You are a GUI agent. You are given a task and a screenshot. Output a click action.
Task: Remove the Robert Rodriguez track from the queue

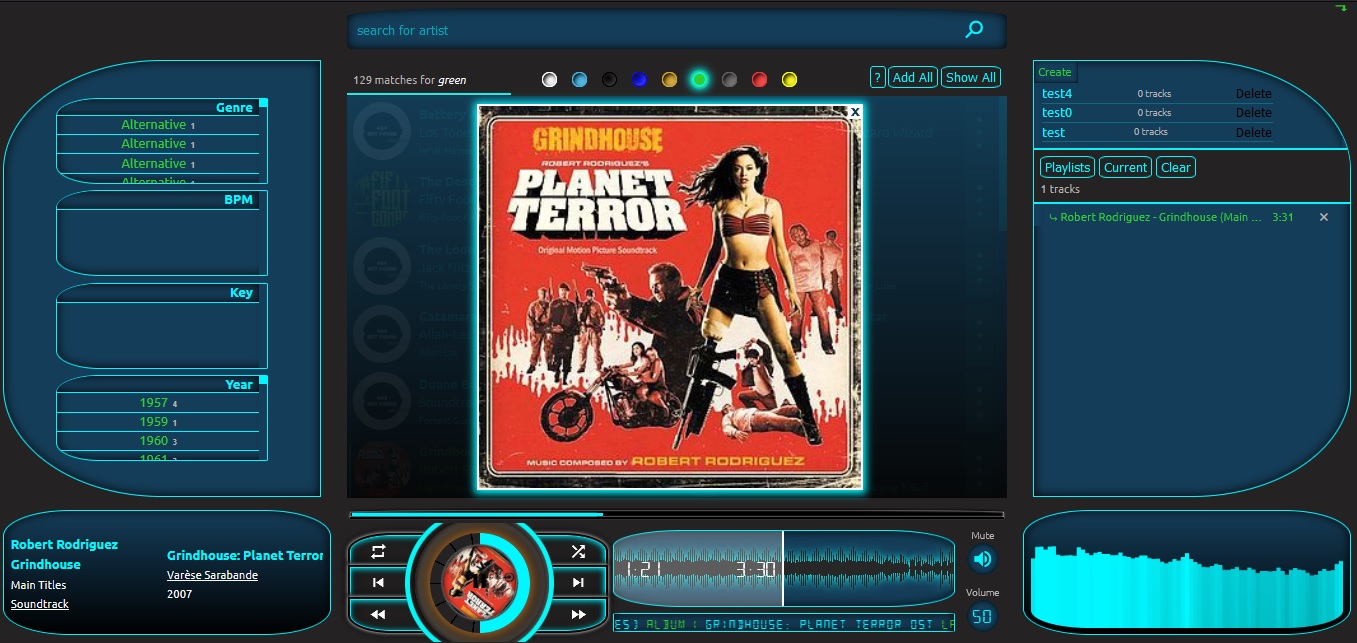click(1324, 217)
